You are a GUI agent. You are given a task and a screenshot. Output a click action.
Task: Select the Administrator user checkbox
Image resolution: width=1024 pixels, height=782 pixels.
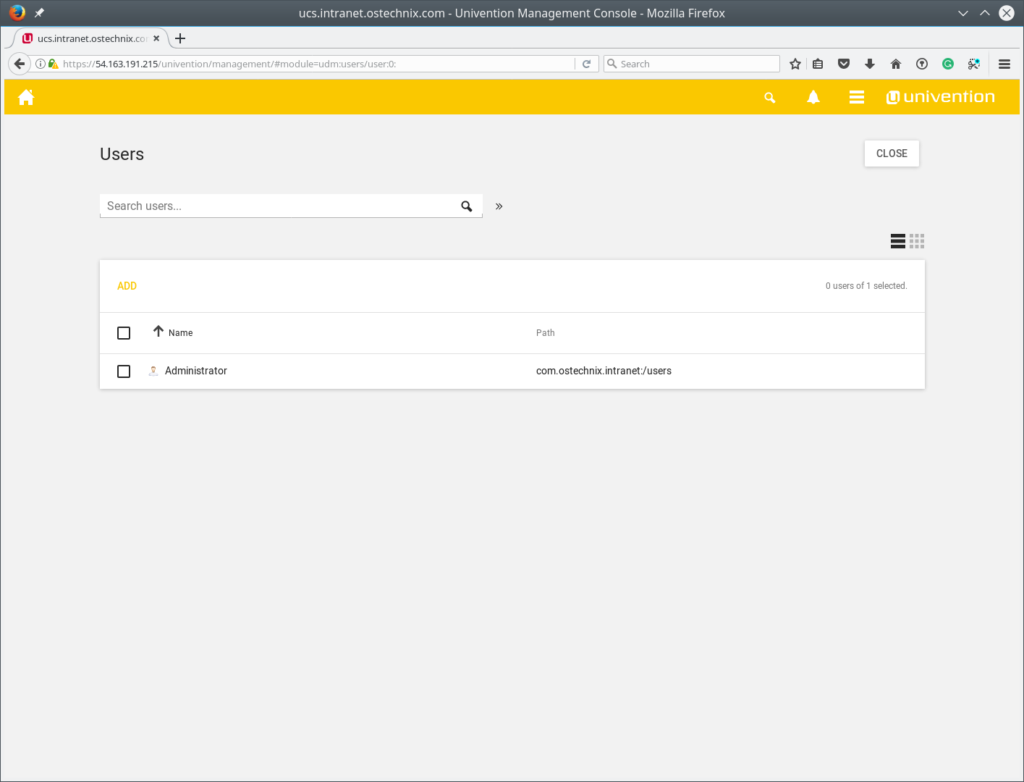pos(123,370)
